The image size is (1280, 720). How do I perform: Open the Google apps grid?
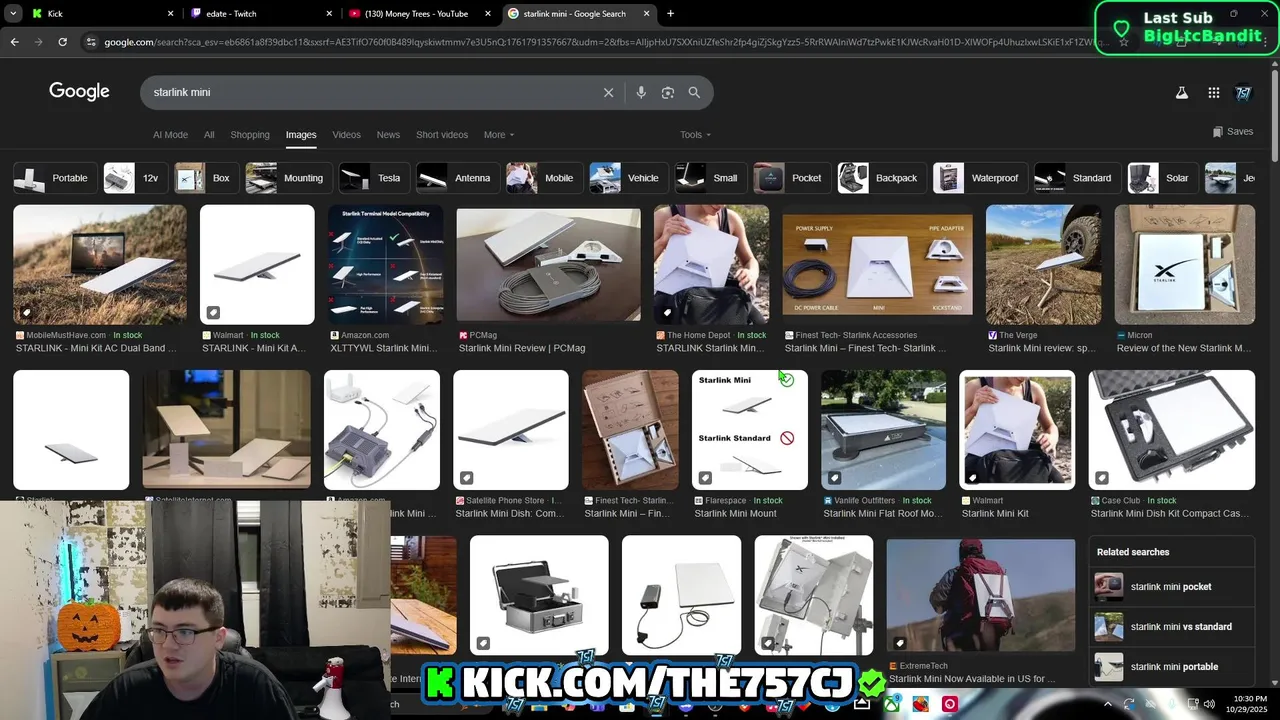[x=1213, y=92]
